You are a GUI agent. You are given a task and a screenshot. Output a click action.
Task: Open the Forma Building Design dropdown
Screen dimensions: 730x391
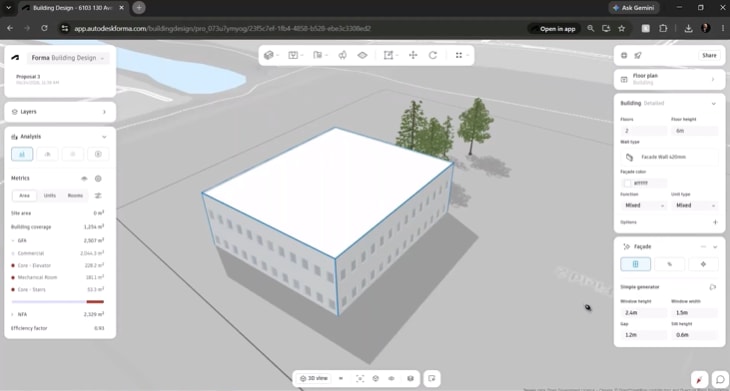(68, 58)
